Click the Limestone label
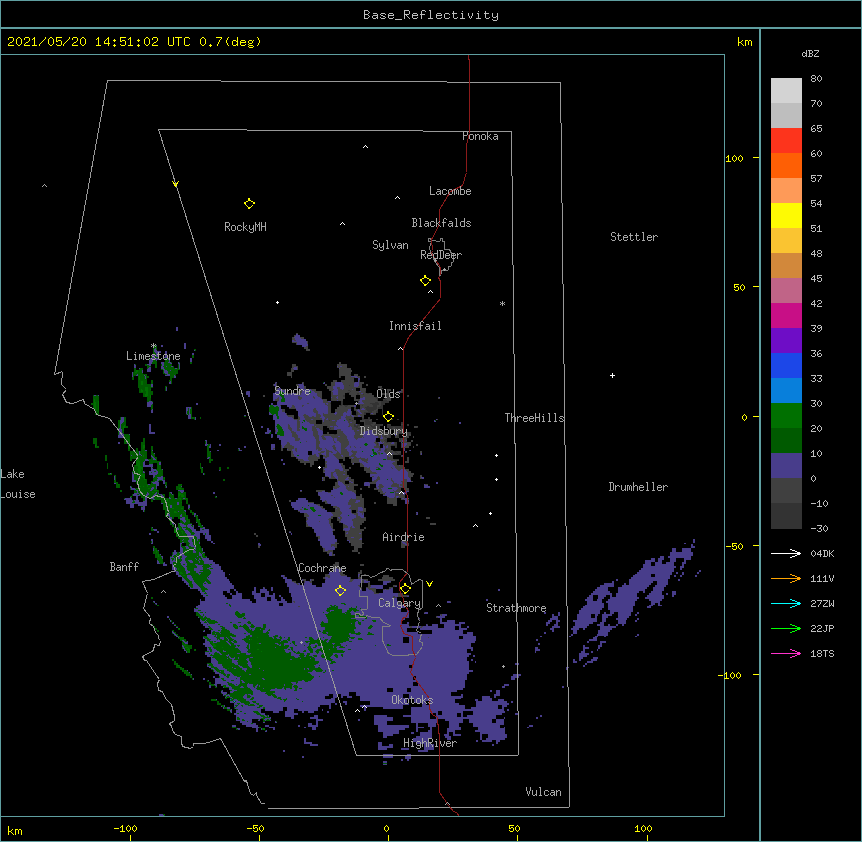 pyautogui.click(x=153, y=356)
